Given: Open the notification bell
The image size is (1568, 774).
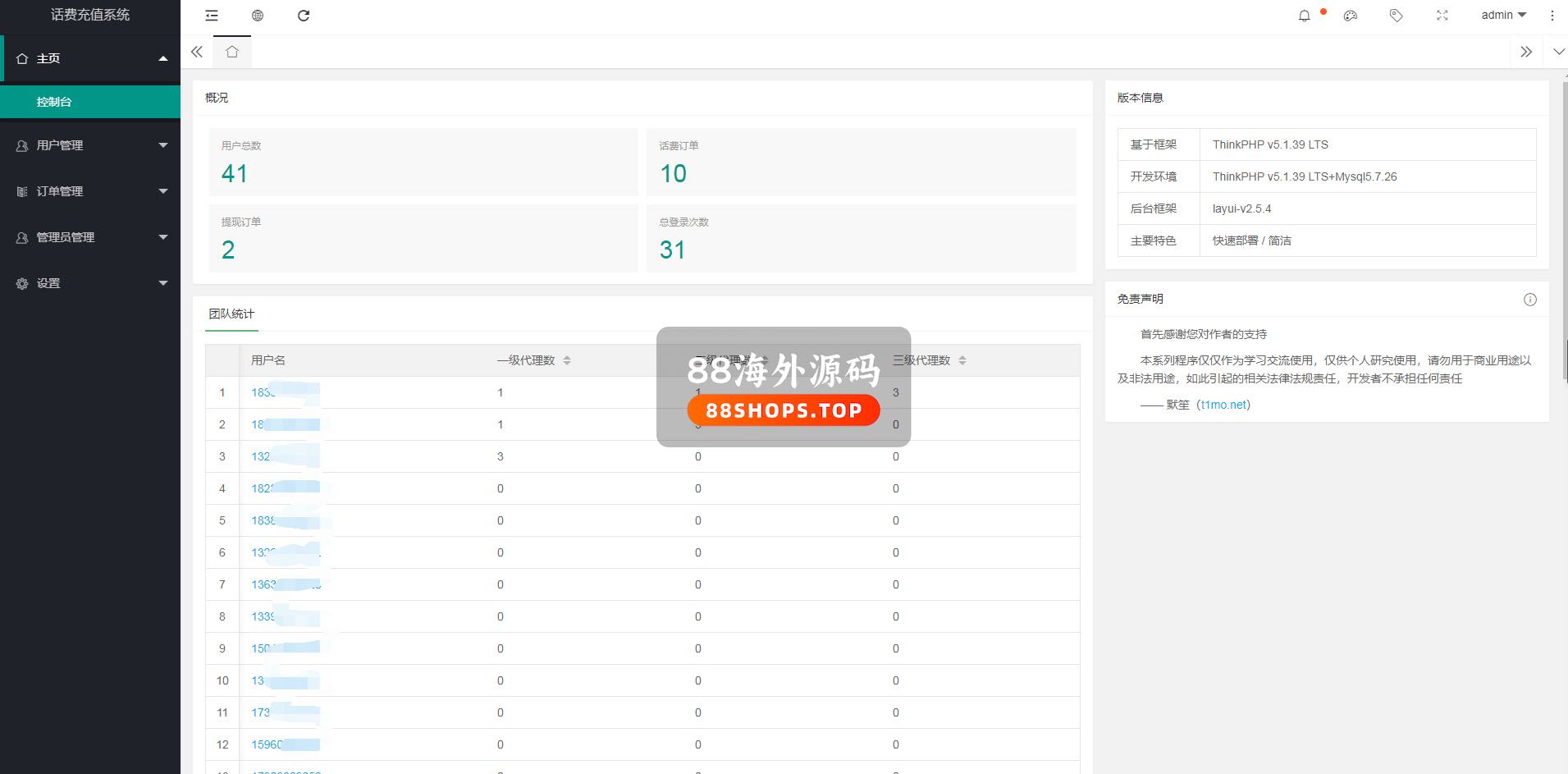Looking at the screenshot, I should tap(1304, 16).
